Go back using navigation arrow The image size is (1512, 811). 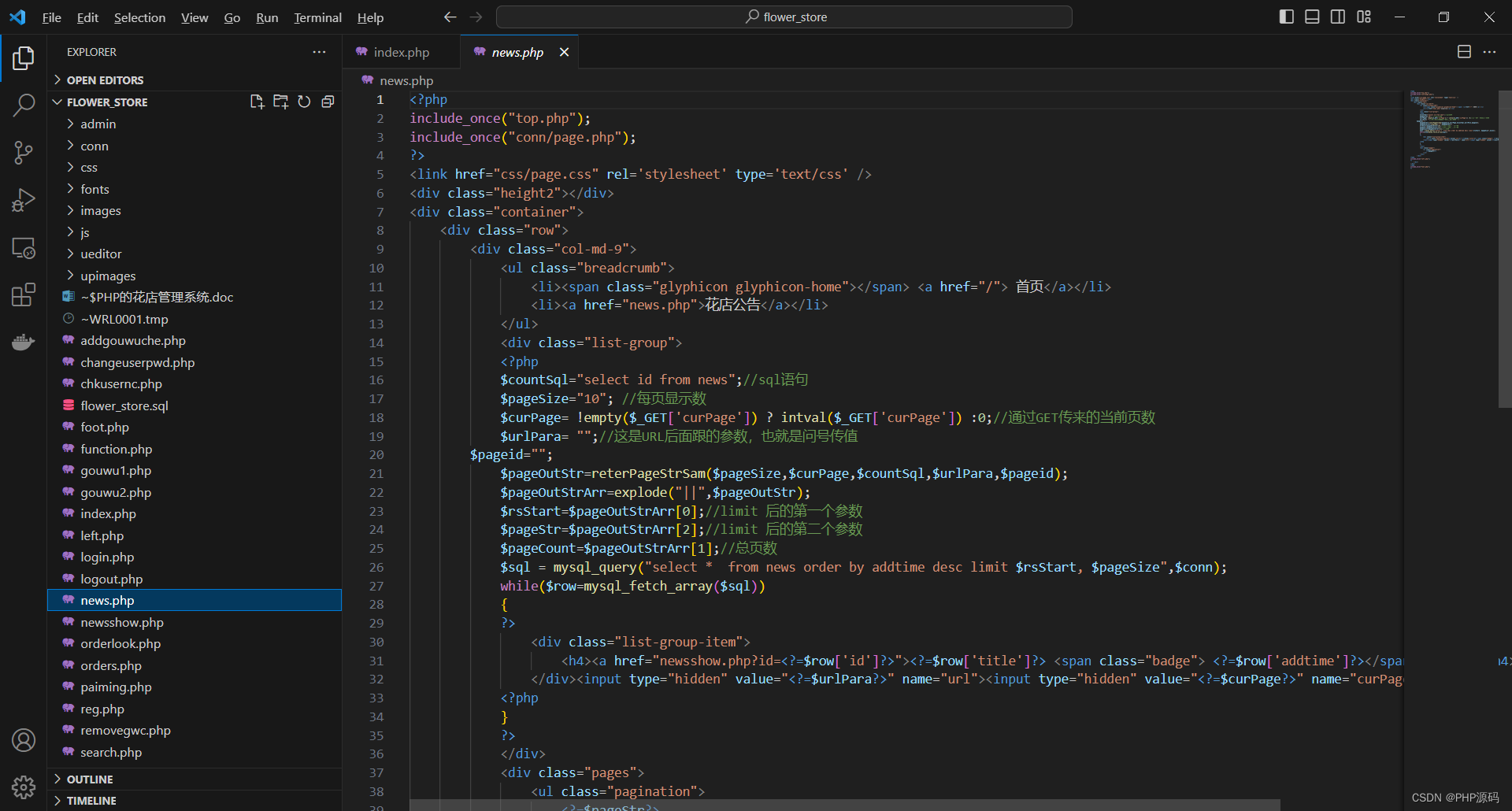[450, 17]
